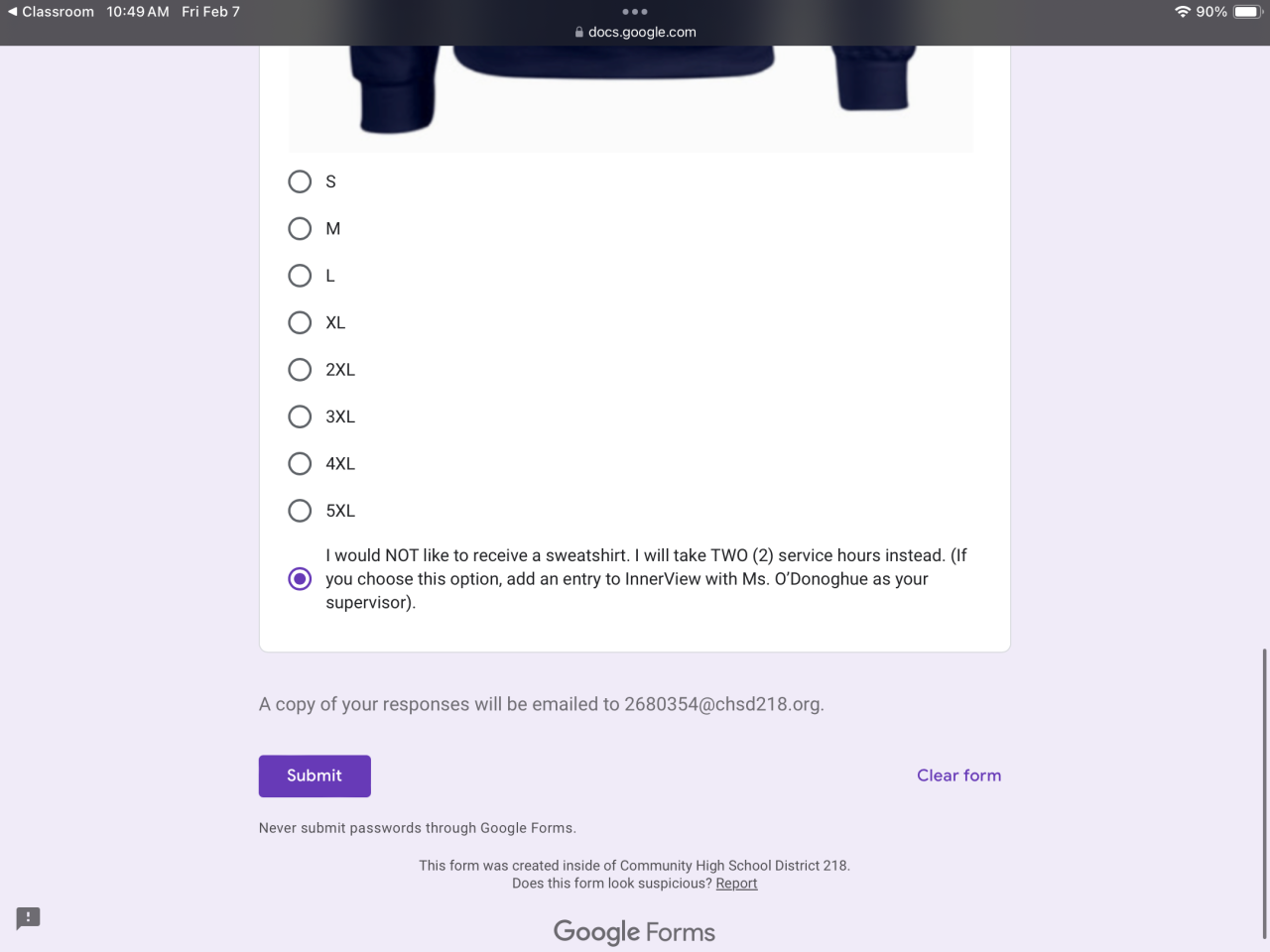Choose size M option
The height and width of the screenshot is (952, 1270).
coord(300,229)
